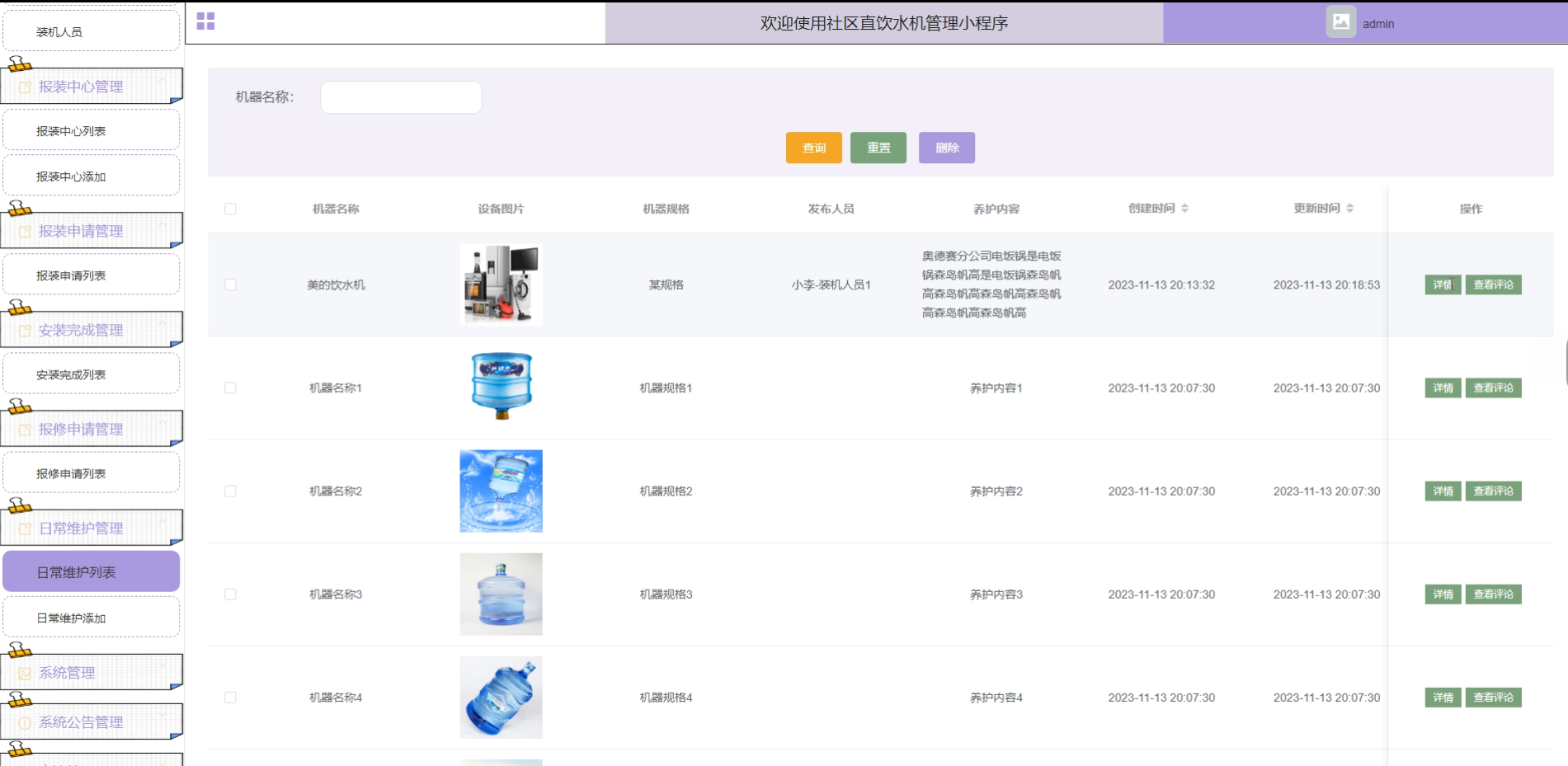Click the 报修申请管理 menu folder icon
Image resolution: width=1568 pixels, height=766 pixels.
click(25, 430)
